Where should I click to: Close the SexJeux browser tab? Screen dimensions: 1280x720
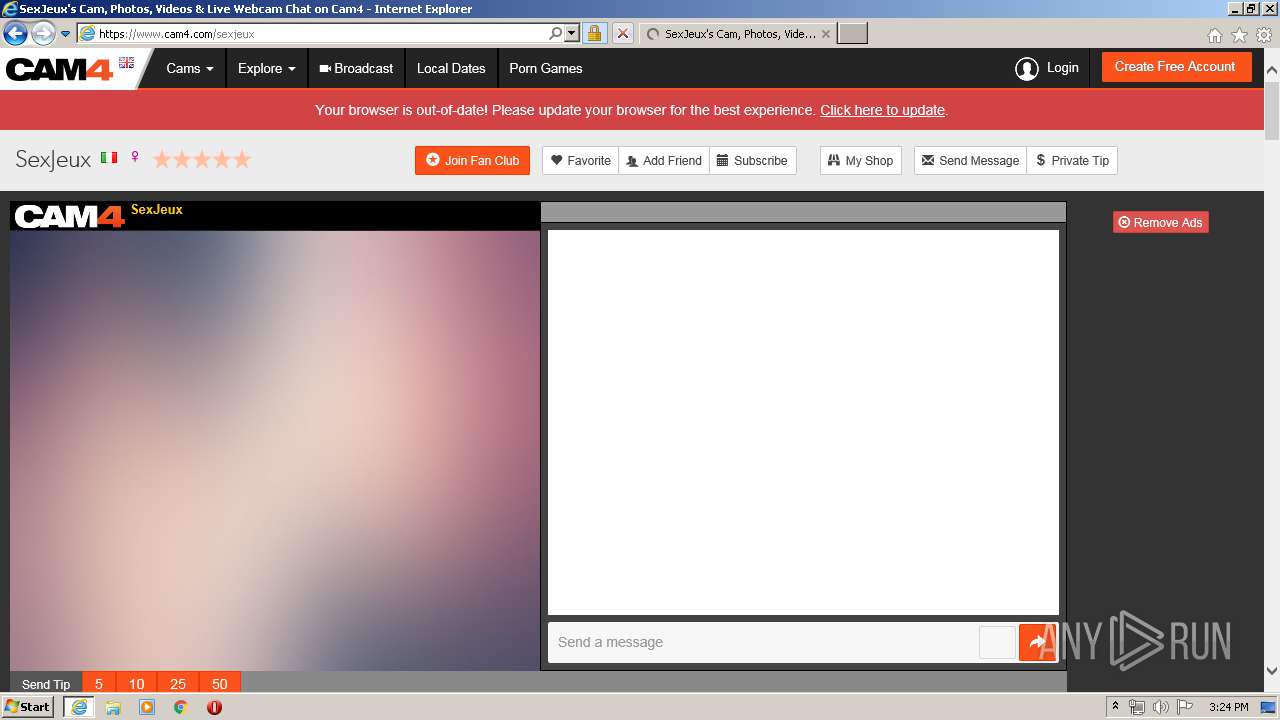(825, 34)
